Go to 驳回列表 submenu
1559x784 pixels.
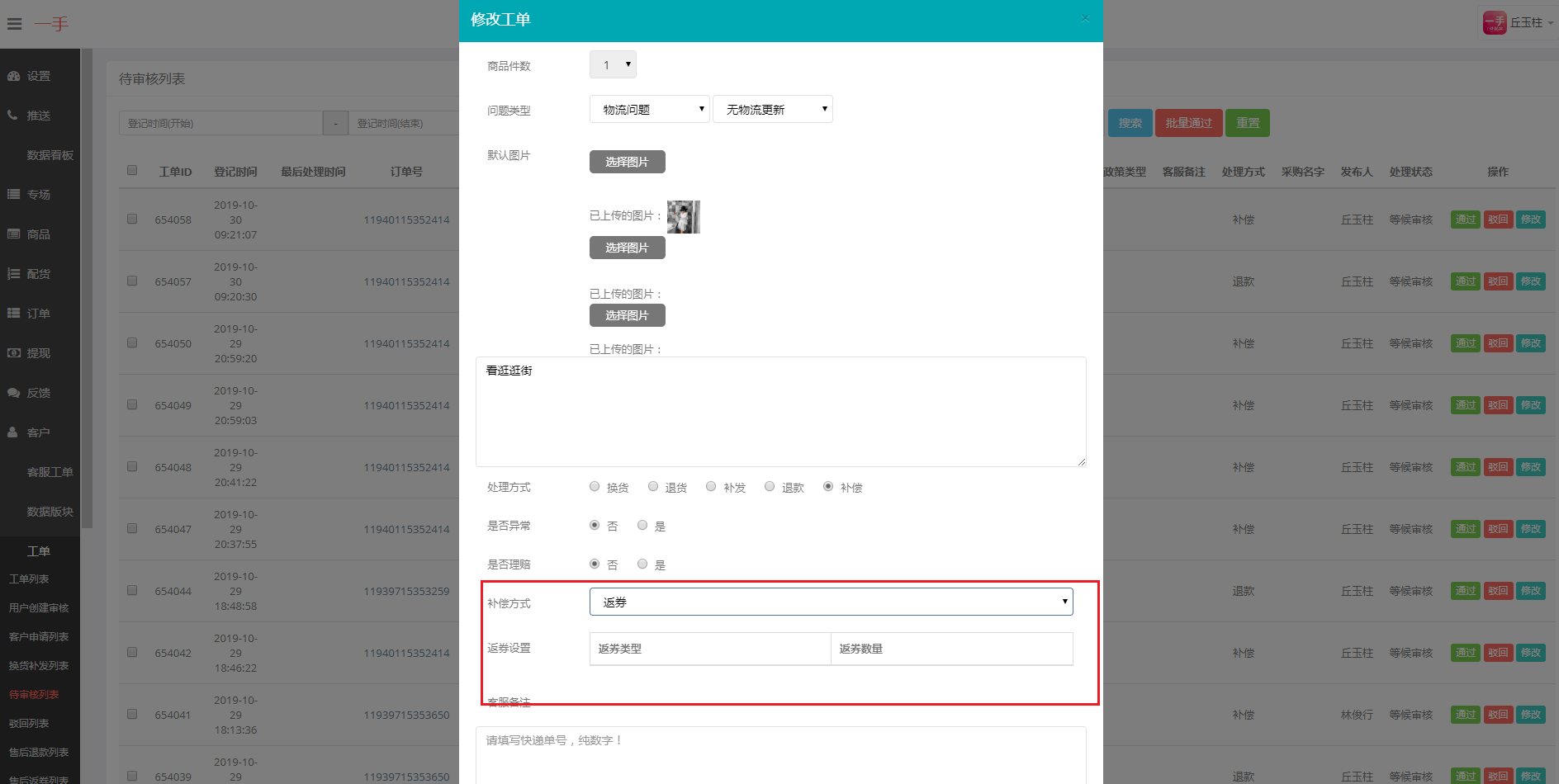pyautogui.click(x=29, y=724)
